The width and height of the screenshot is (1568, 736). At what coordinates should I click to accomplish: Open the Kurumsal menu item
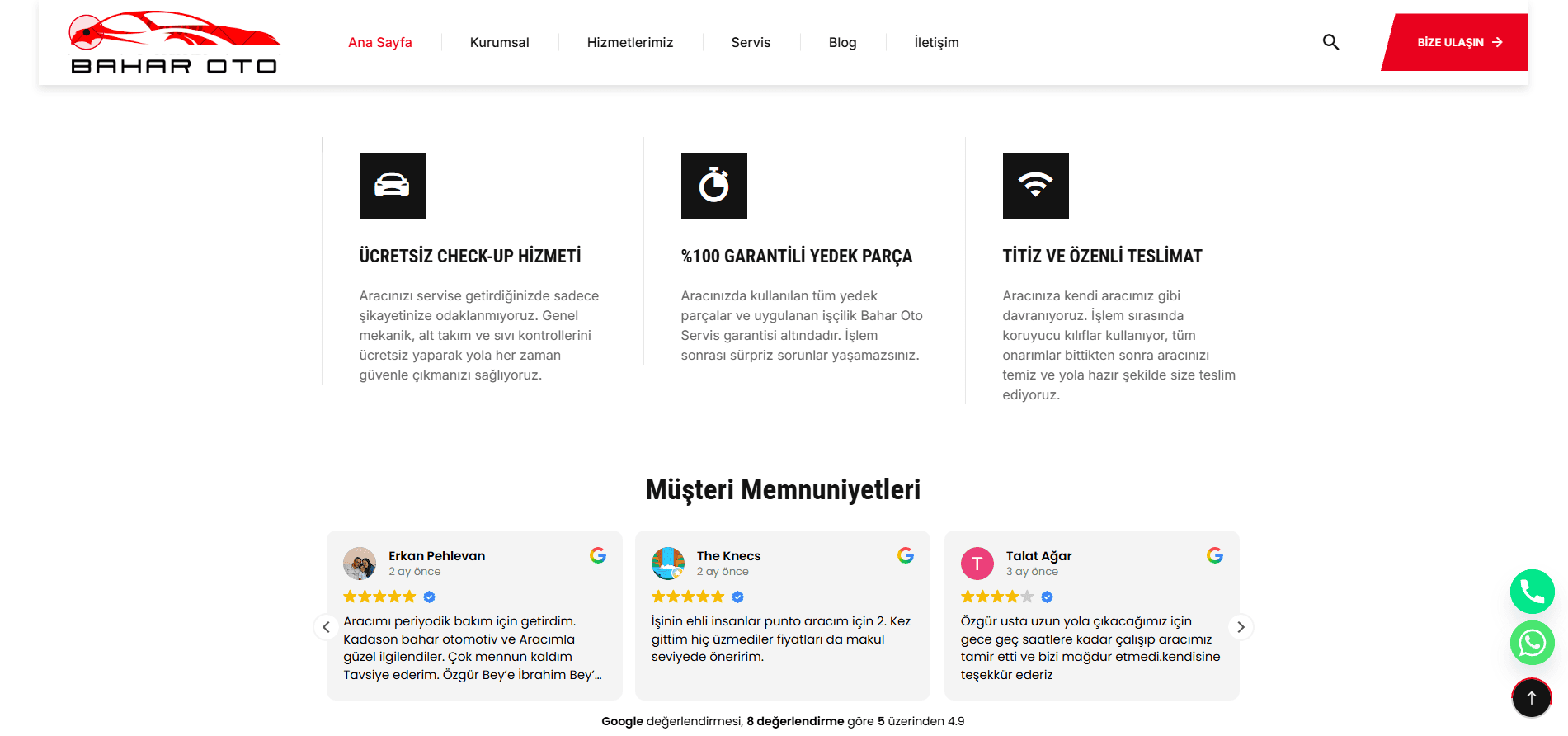click(500, 42)
